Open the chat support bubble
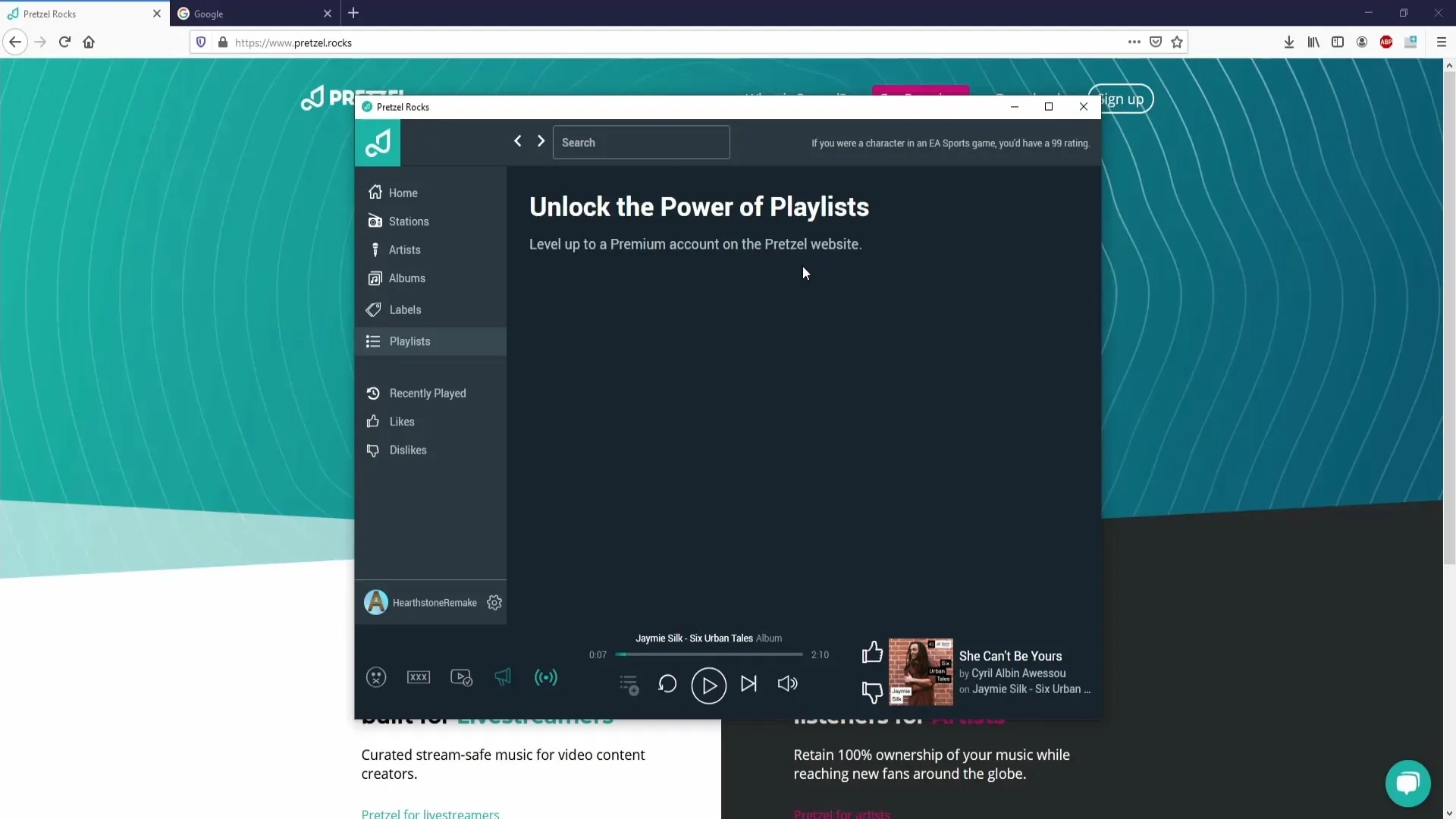This screenshot has width=1456, height=819. coord(1408,783)
